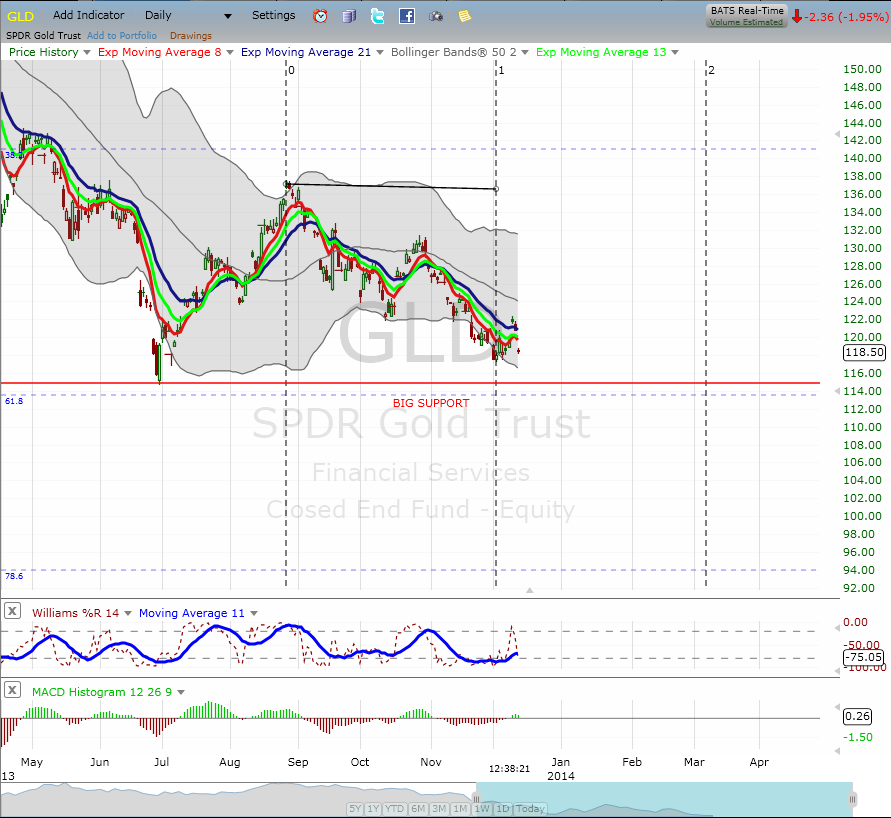Screen dimensions: 891x818
Task: Select the 1D time range button
Action: (x=503, y=808)
